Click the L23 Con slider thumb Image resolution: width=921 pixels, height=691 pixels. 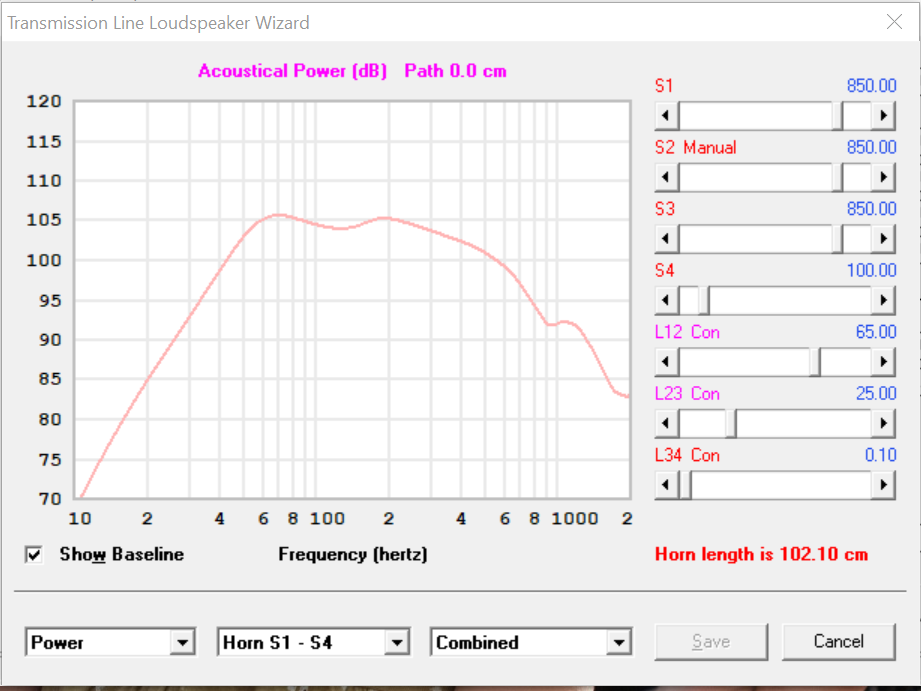[x=731, y=424]
